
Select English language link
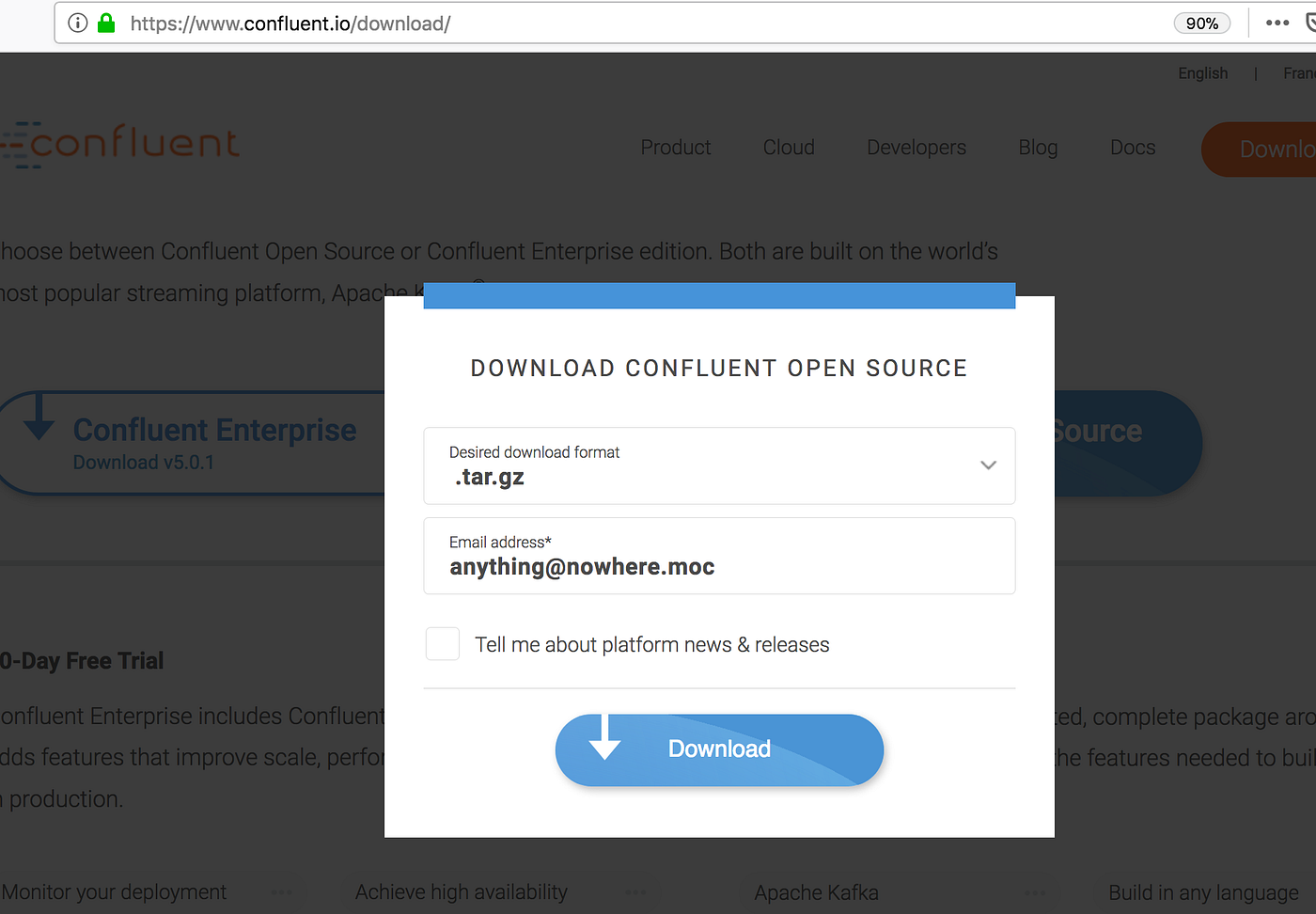(1203, 73)
